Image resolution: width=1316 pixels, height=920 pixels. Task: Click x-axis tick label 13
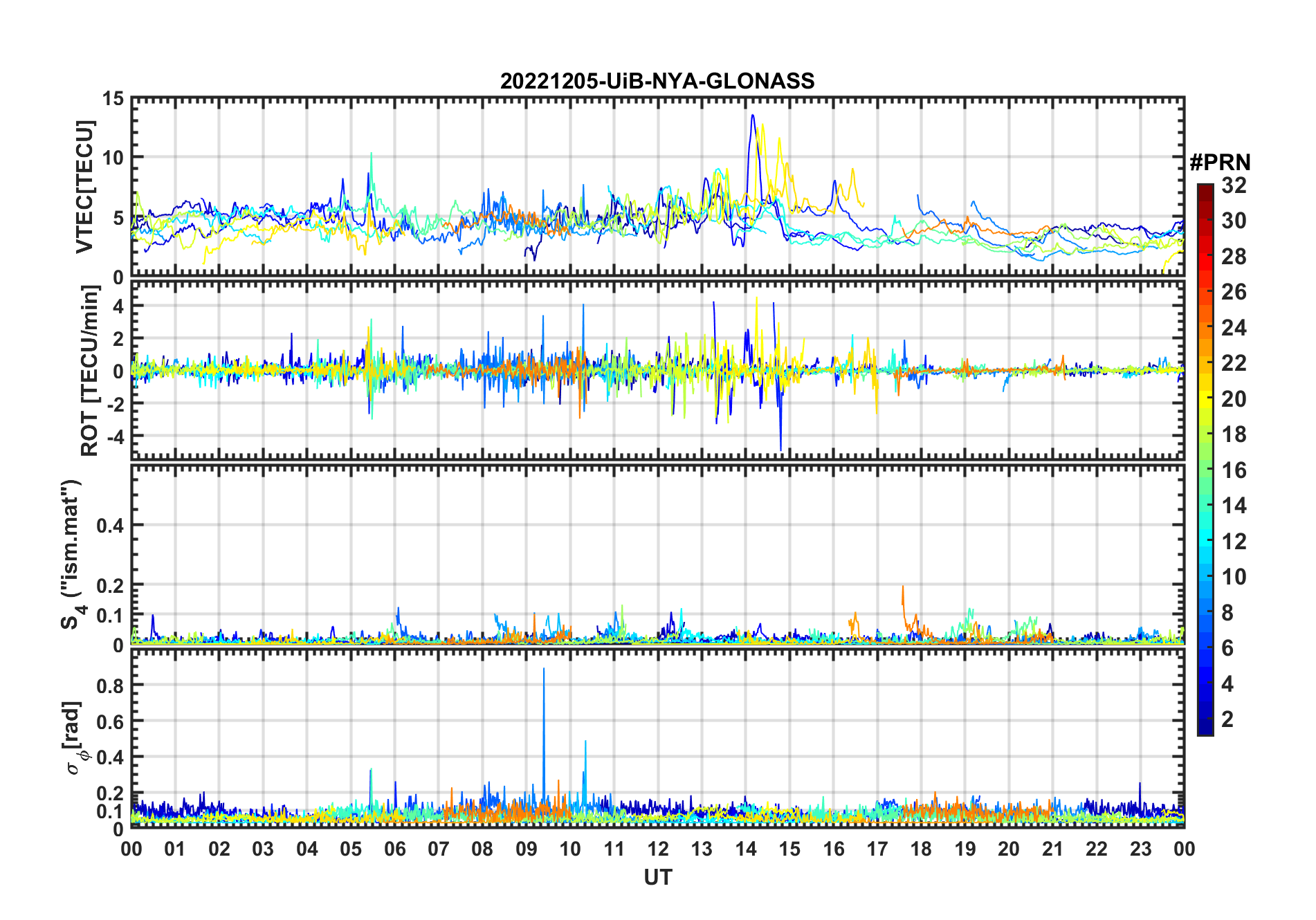(702, 849)
